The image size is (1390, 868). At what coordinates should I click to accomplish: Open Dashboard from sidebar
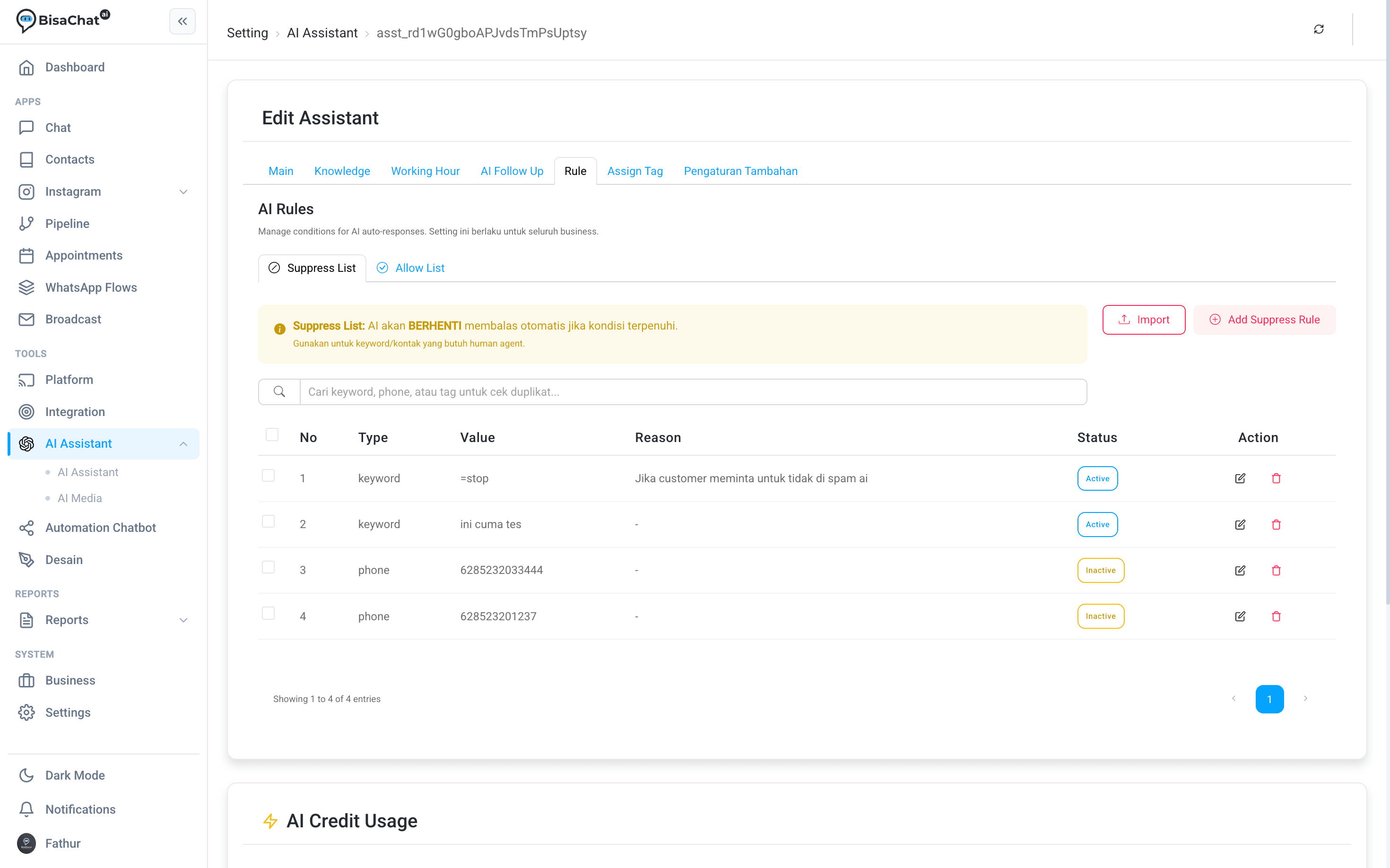point(104,67)
